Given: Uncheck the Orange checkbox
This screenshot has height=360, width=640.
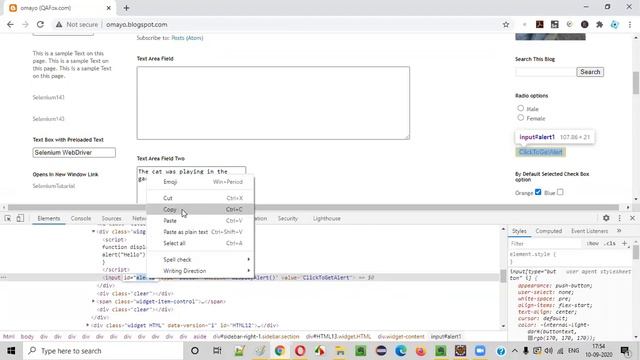Looking at the screenshot, I should pos(538,192).
